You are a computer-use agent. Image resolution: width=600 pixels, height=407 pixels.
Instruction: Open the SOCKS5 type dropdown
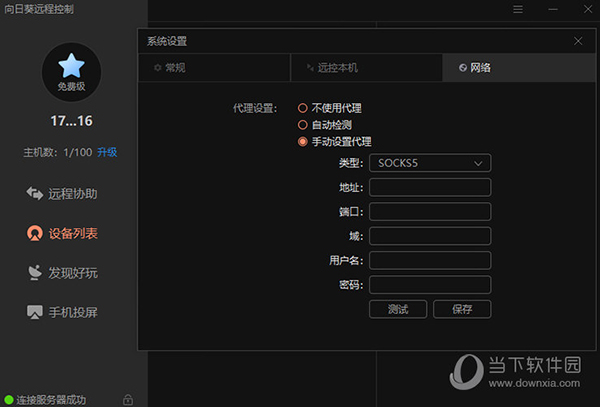(430, 163)
